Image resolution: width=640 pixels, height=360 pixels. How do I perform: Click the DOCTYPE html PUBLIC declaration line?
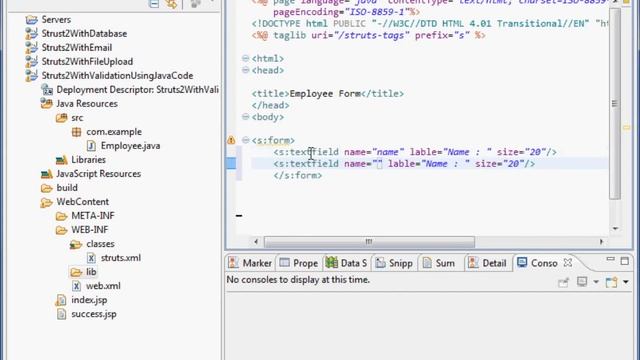[429, 24]
